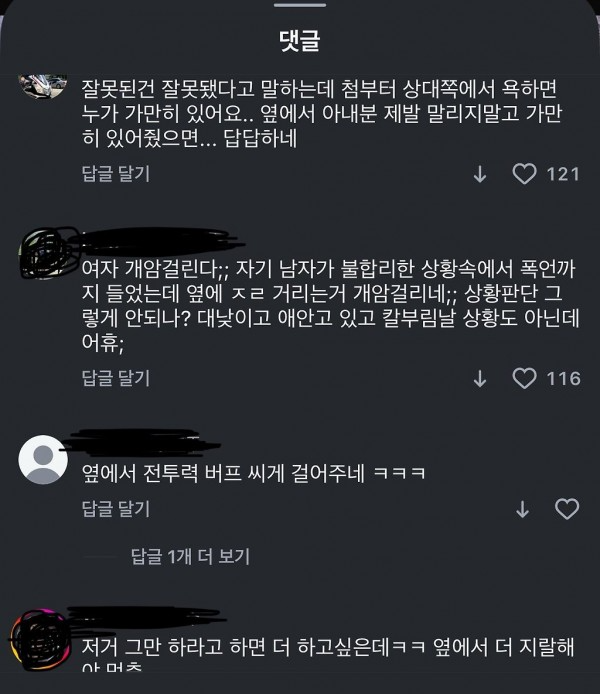The height and width of the screenshot is (694, 600).
Task: Tap the drag handle above 댓글
Action: (x=300, y=5)
